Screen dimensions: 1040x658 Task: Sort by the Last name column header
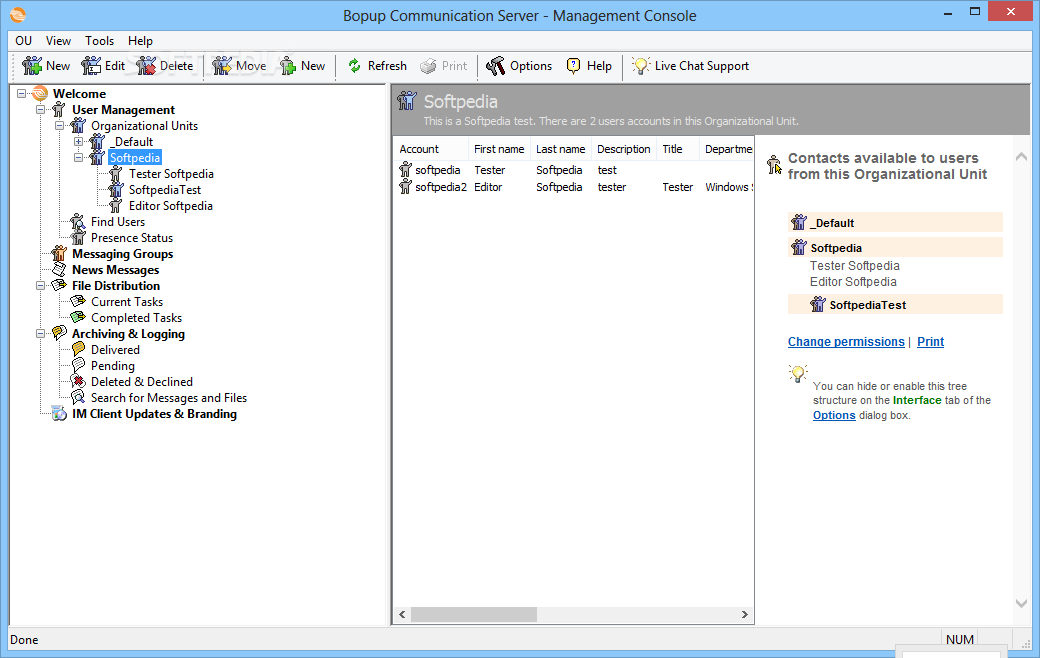pyautogui.click(x=560, y=149)
